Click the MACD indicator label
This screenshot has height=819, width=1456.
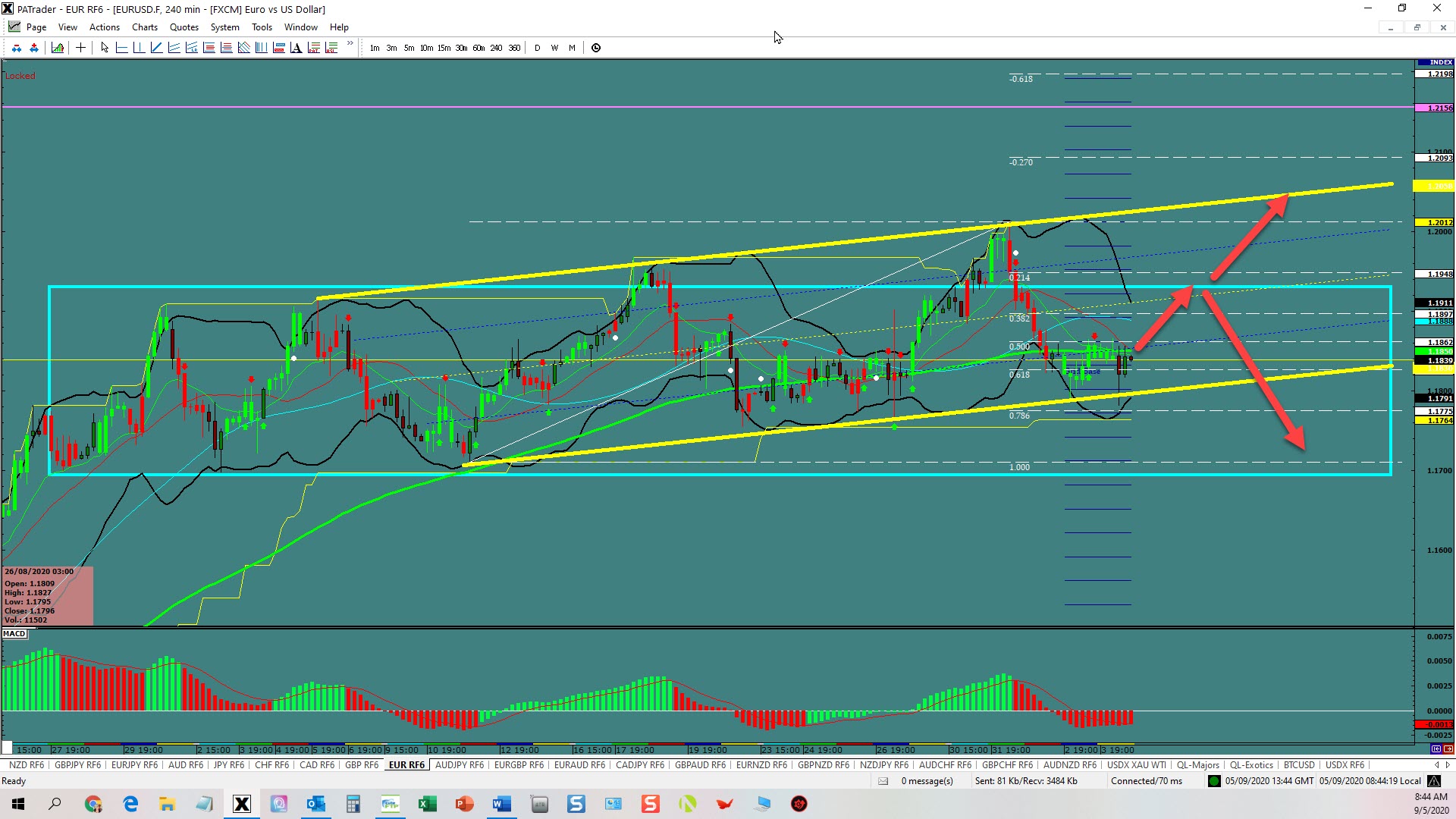[14, 634]
